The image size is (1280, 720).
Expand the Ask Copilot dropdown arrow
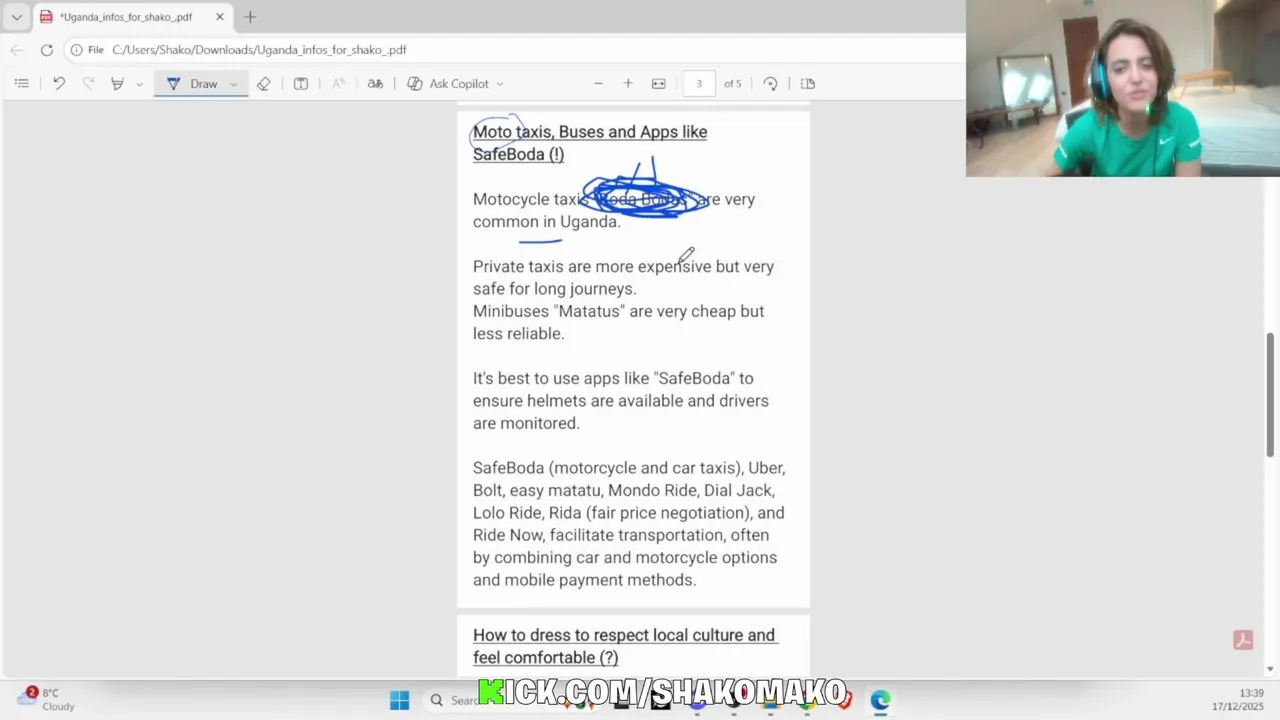click(x=500, y=84)
